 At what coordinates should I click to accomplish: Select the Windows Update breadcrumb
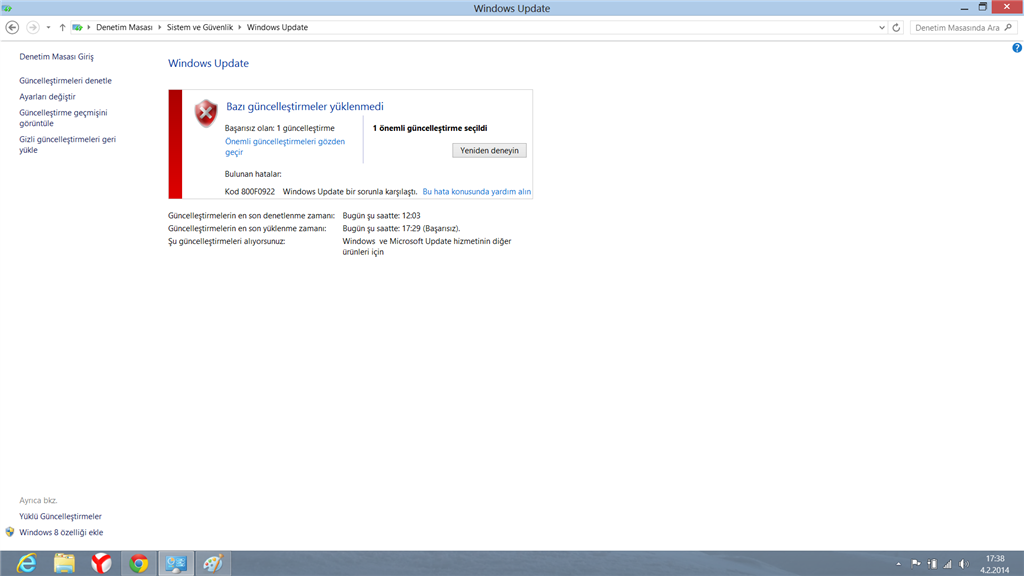(278, 27)
